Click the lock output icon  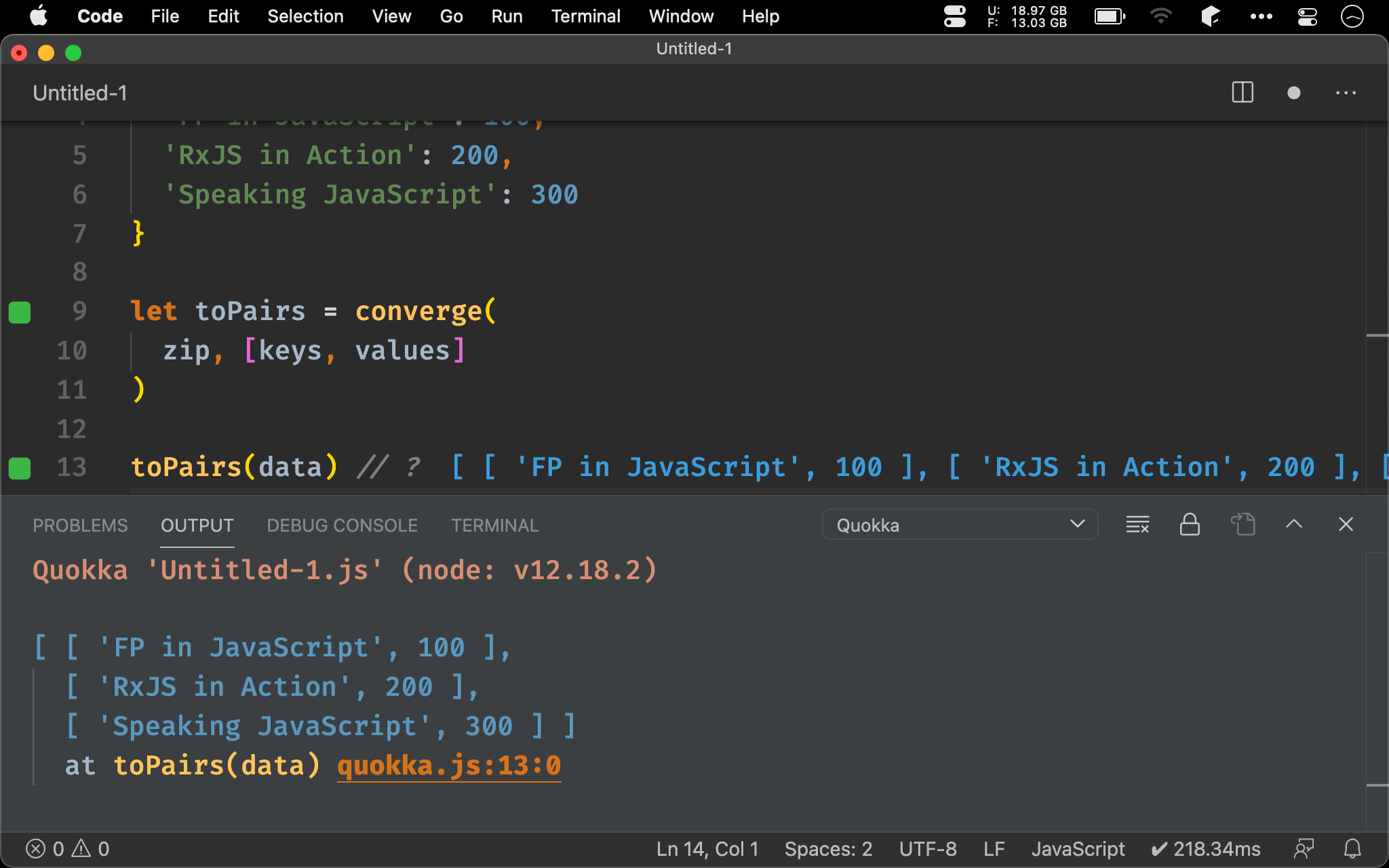(x=1190, y=524)
